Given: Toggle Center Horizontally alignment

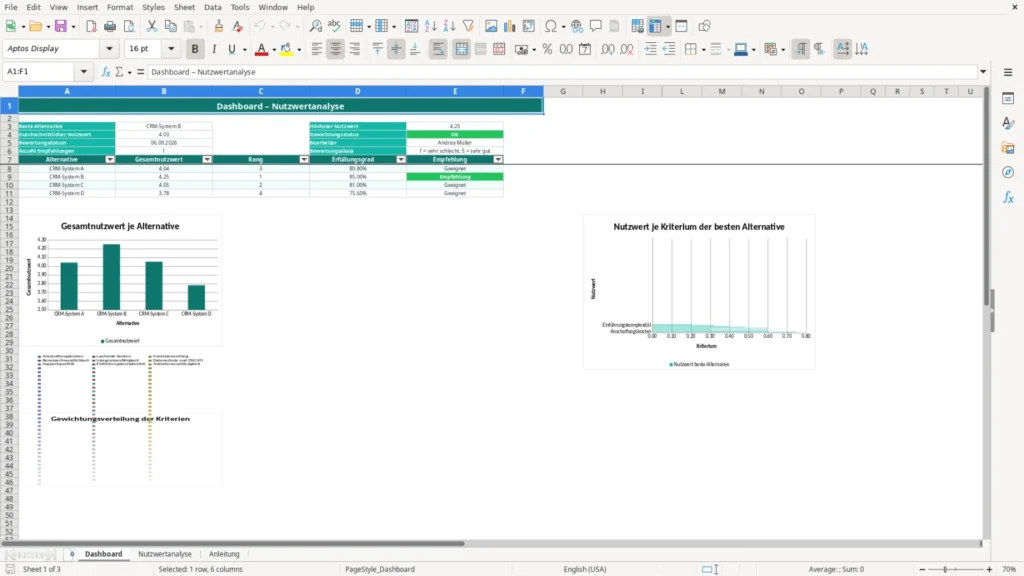Looking at the screenshot, I should [x=336, y=49].
